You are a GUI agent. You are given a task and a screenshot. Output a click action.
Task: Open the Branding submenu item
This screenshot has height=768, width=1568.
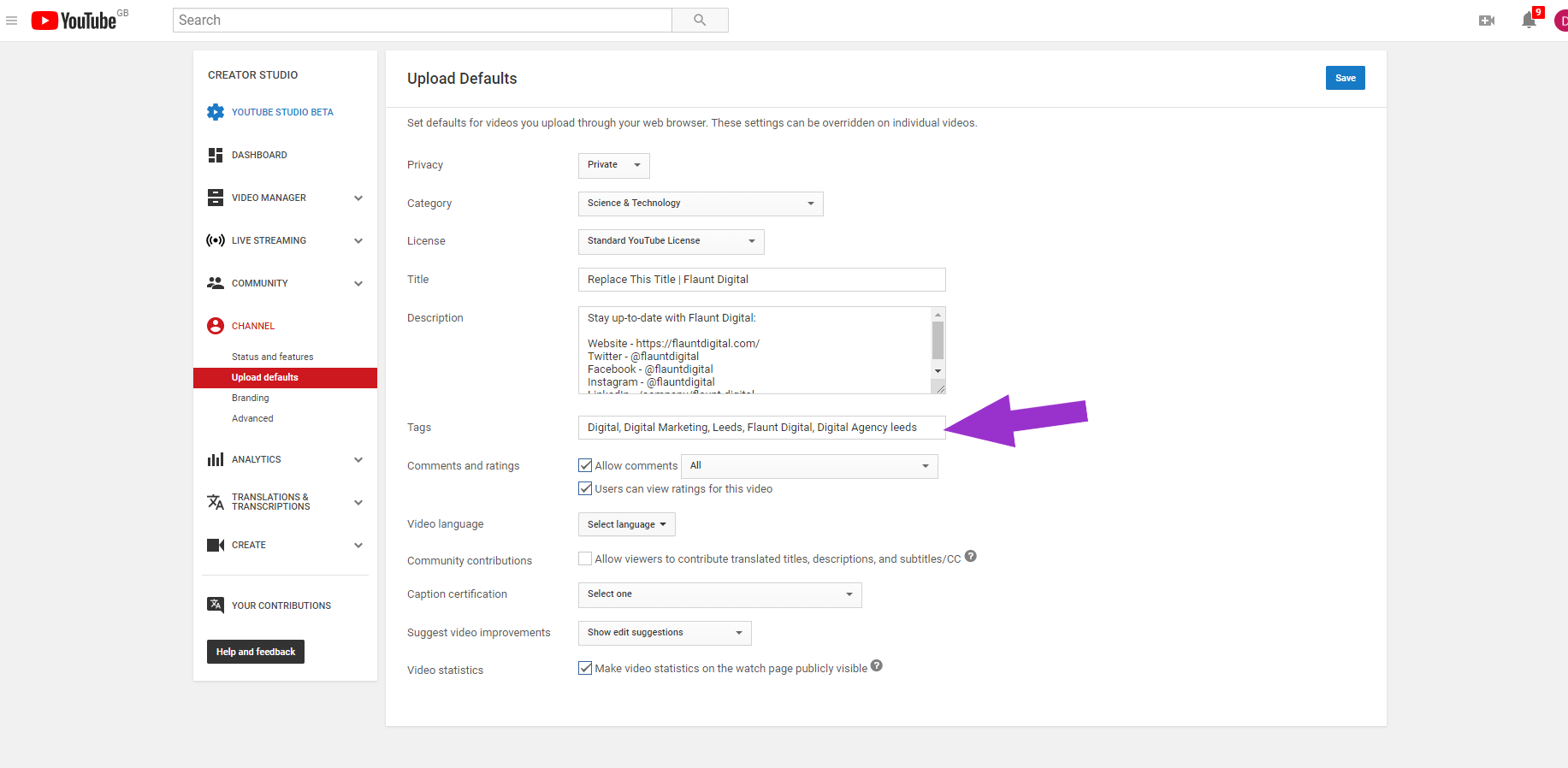250,398
